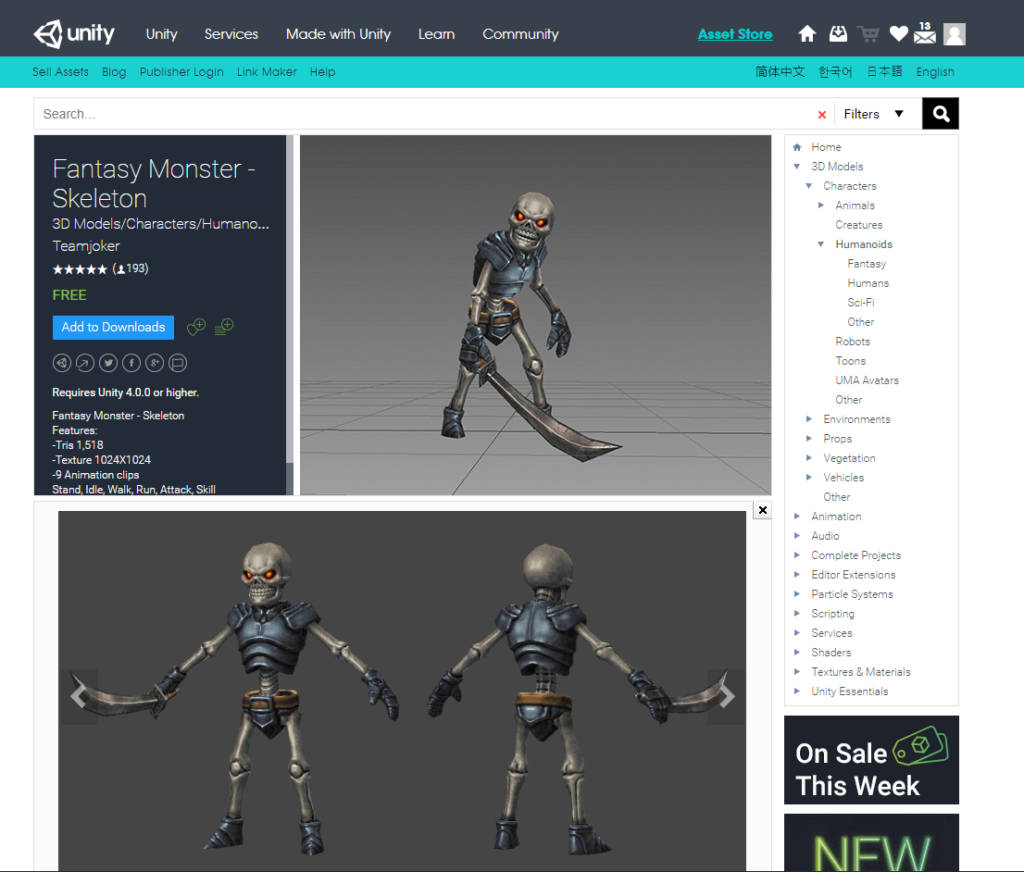
Task: Open the Learn menu
Action: click(x=436, y=34)
